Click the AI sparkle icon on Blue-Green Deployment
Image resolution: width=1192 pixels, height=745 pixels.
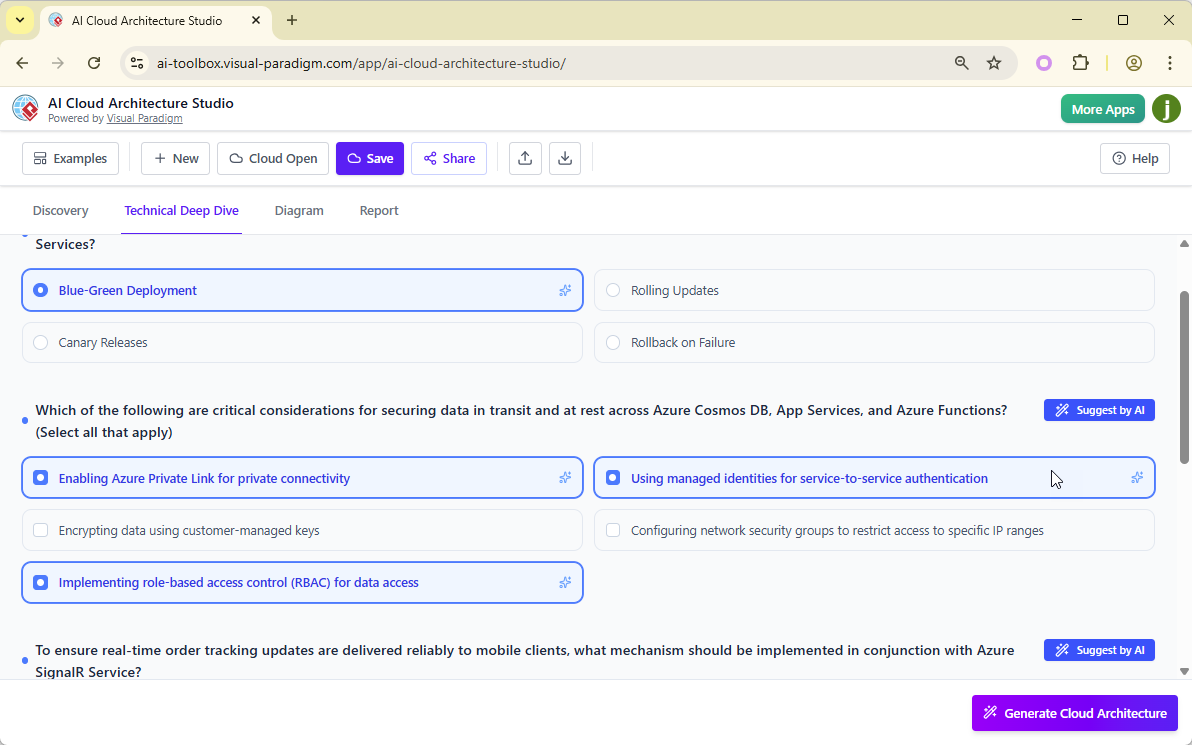click(565, 290)
